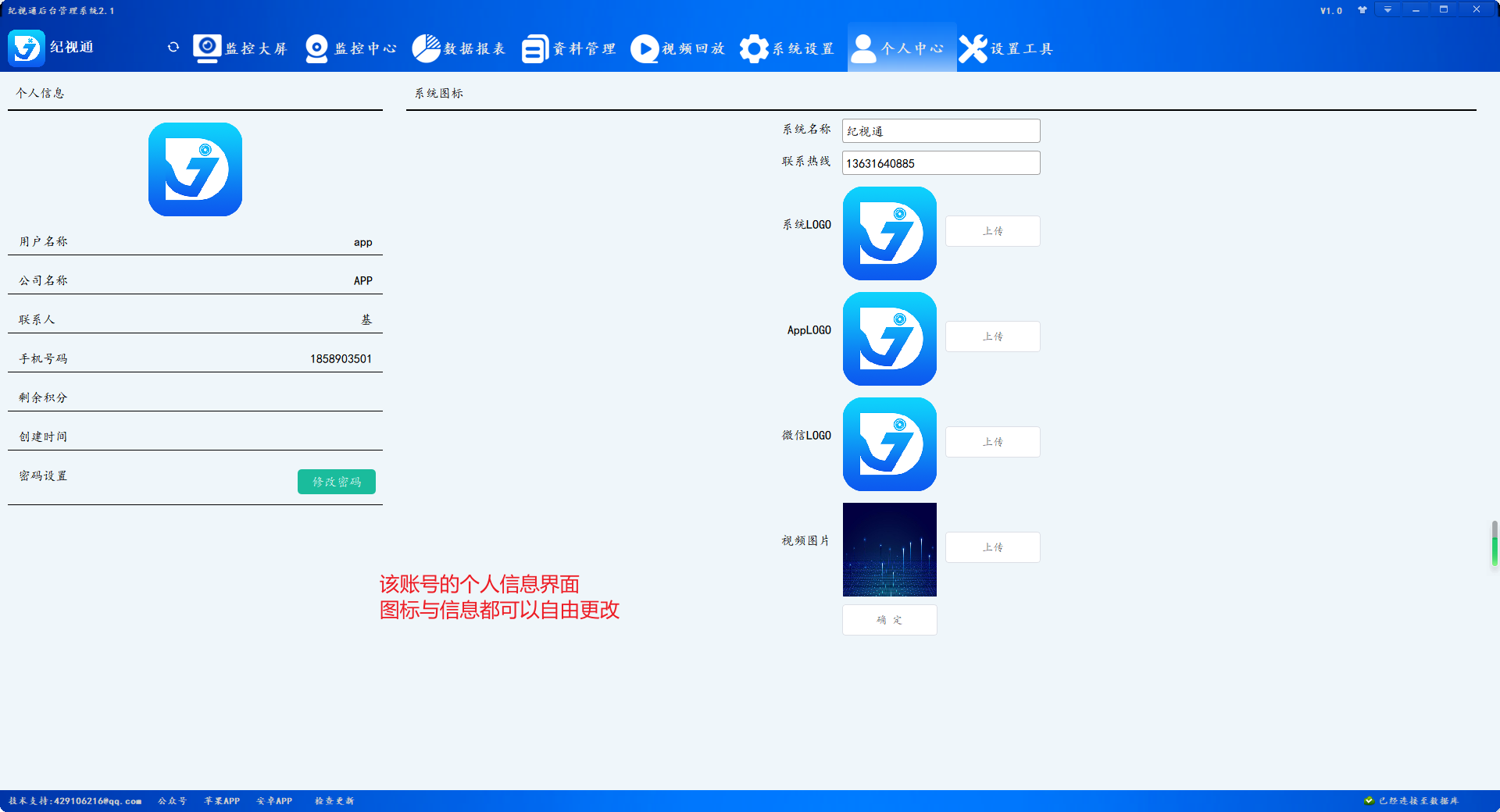1500x812 pixels.
Task: Open 监控大屏 monitoring screen icon
Action: [x=207, y=48]
